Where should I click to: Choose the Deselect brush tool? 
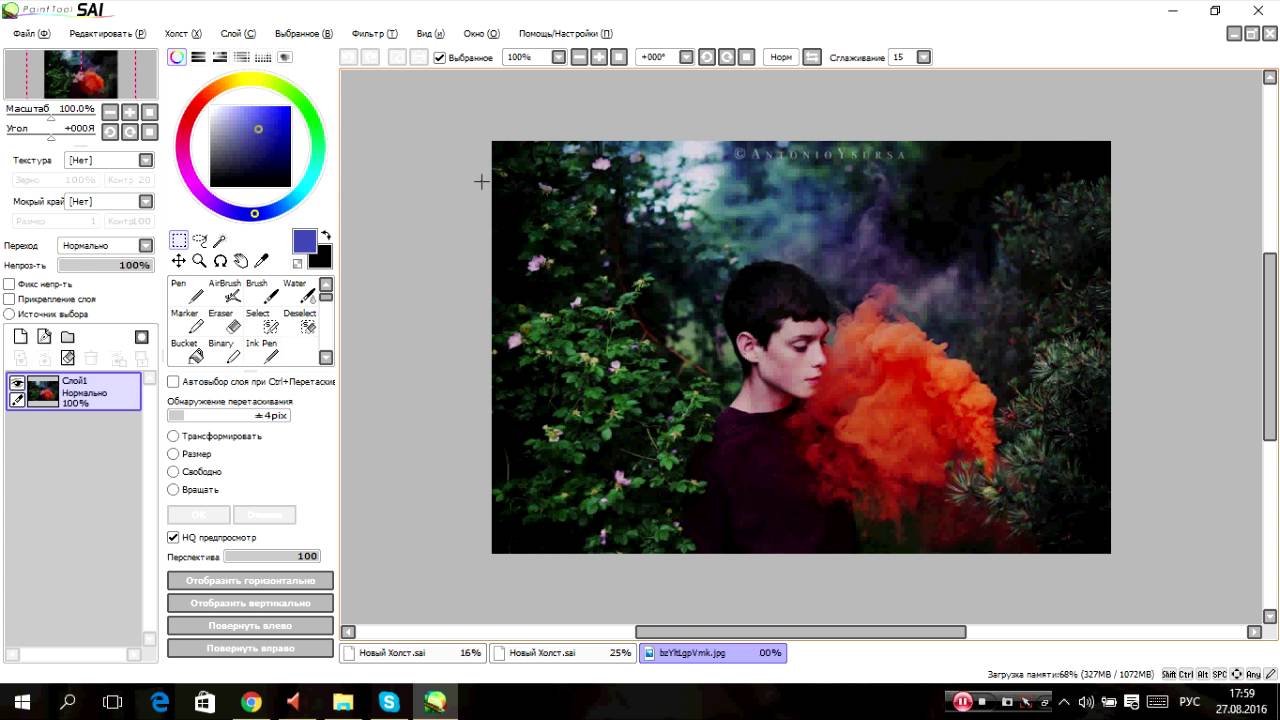click(x=300, y=321)
